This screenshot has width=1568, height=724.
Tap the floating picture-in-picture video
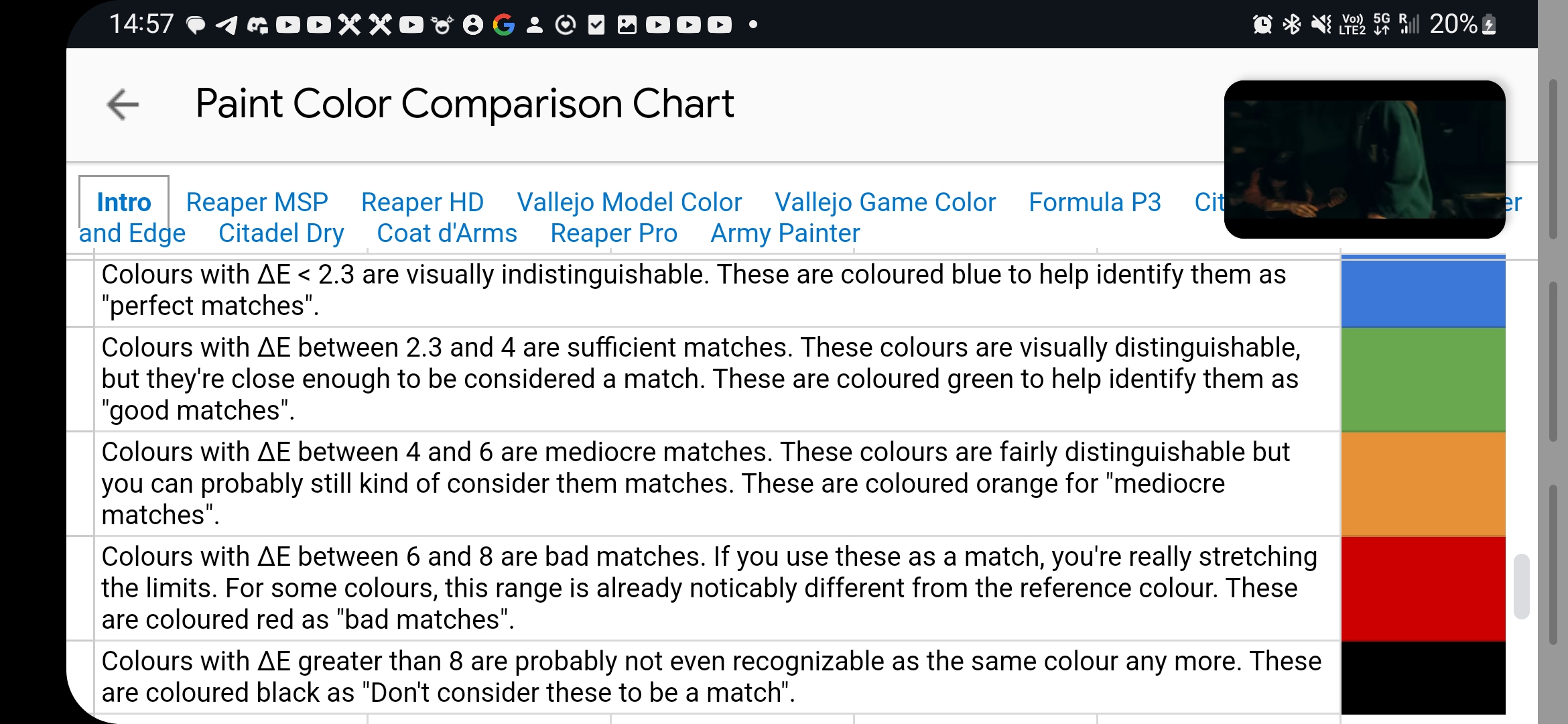[1364, 160]
